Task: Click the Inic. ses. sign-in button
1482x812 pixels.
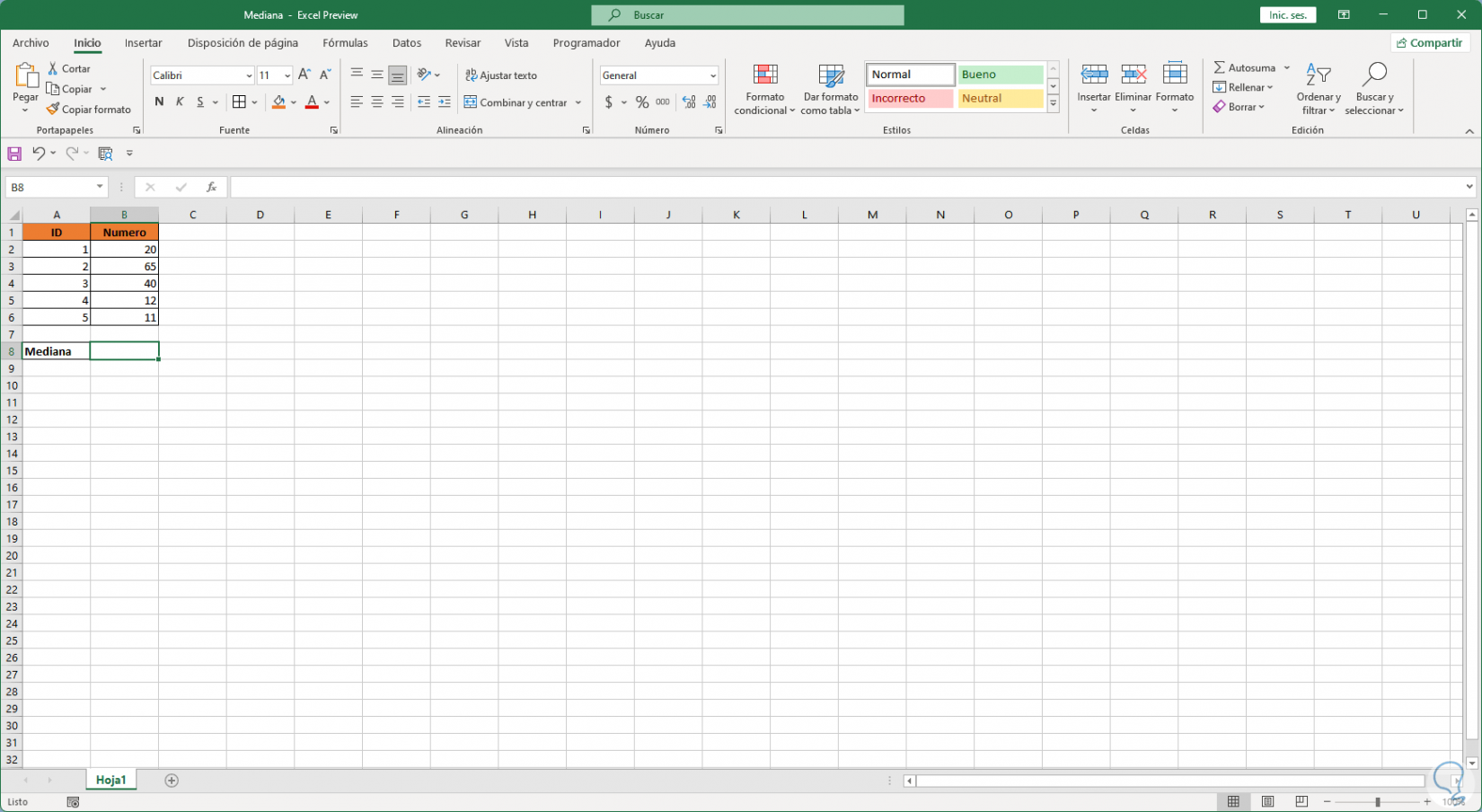Action: (x=1288, y=14)
